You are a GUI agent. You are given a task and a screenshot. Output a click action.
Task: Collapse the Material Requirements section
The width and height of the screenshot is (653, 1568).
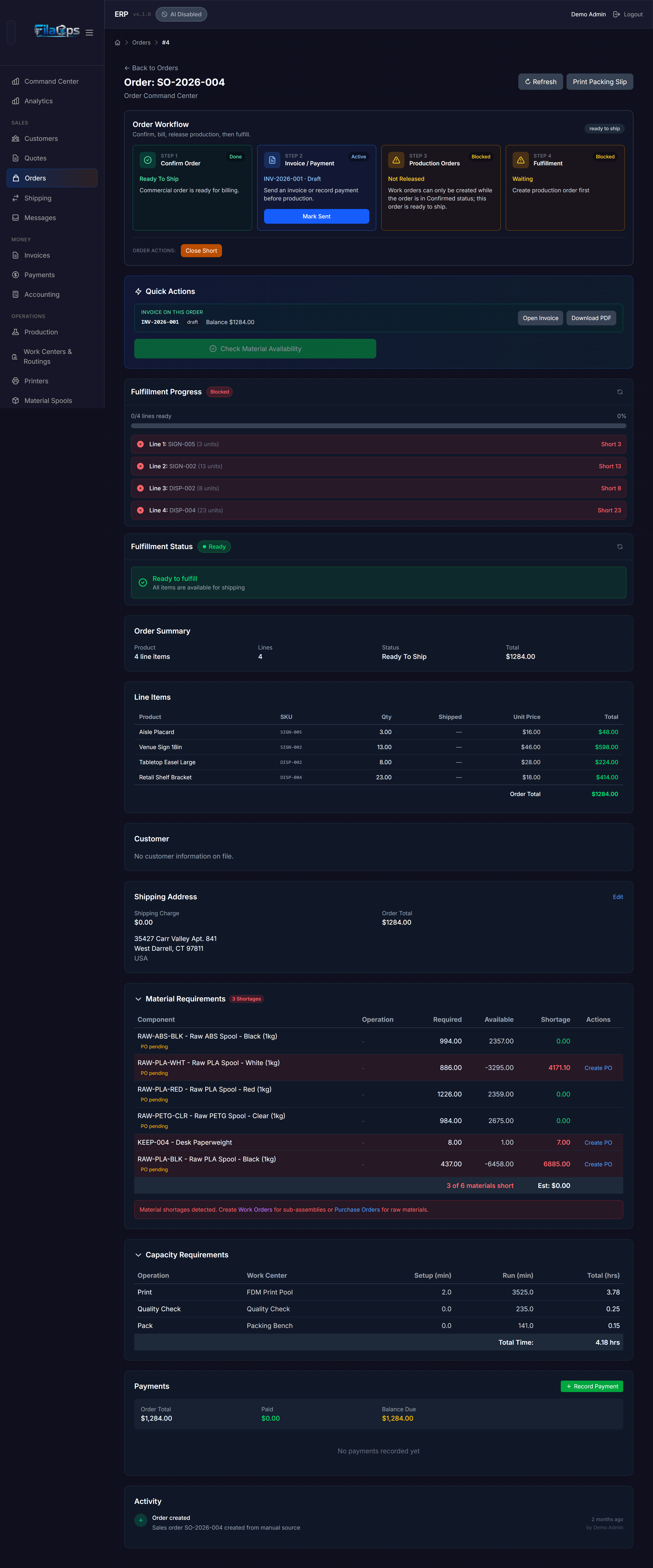tap(138, 999)
